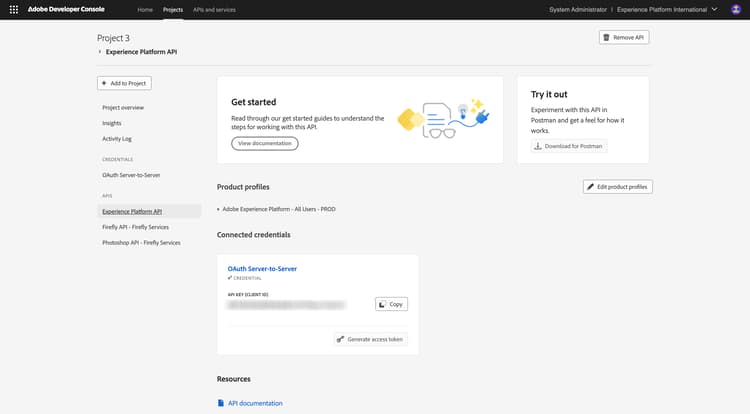Go to Project overview in sidebar
The width and height of the screenshot is (750, 414).
click(123, 108)
